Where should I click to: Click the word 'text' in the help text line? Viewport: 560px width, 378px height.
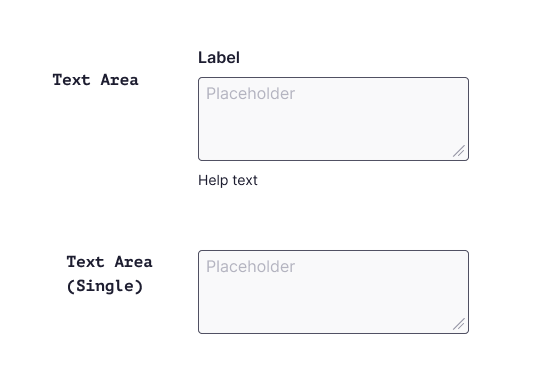tap(245, 180)
